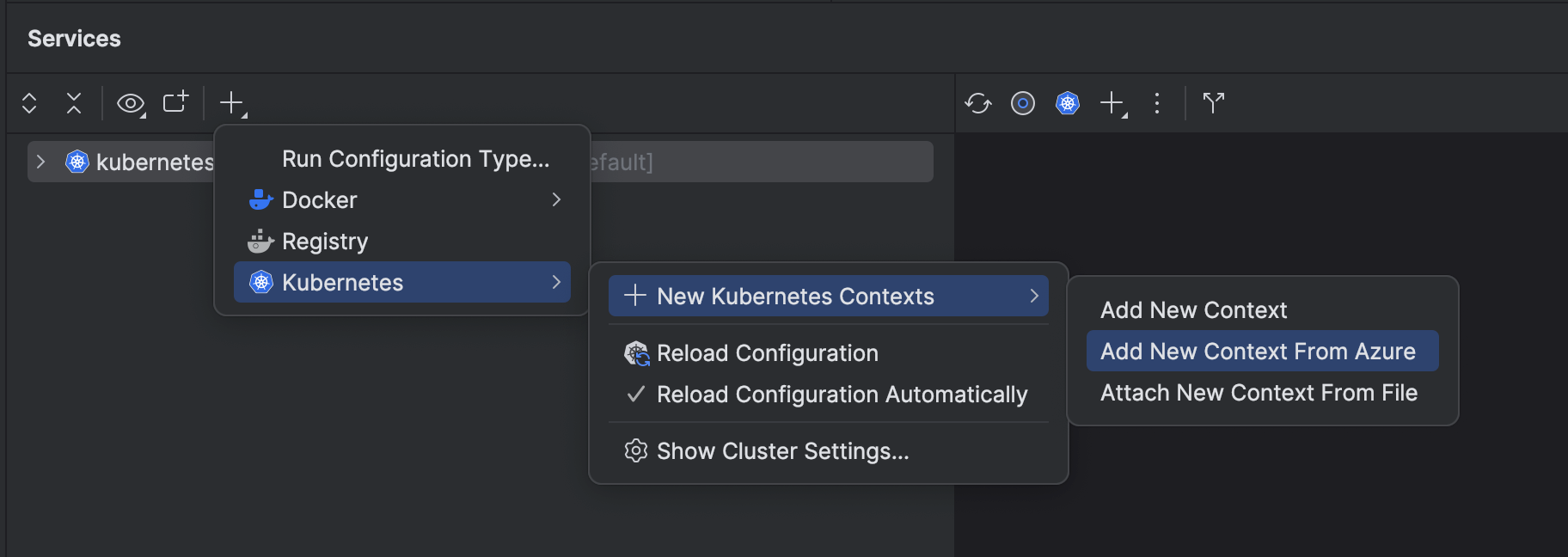This screenshot has width=1568, height=557.
Task: Open the Kubernetes submenu entry
Action: [402, 282]
